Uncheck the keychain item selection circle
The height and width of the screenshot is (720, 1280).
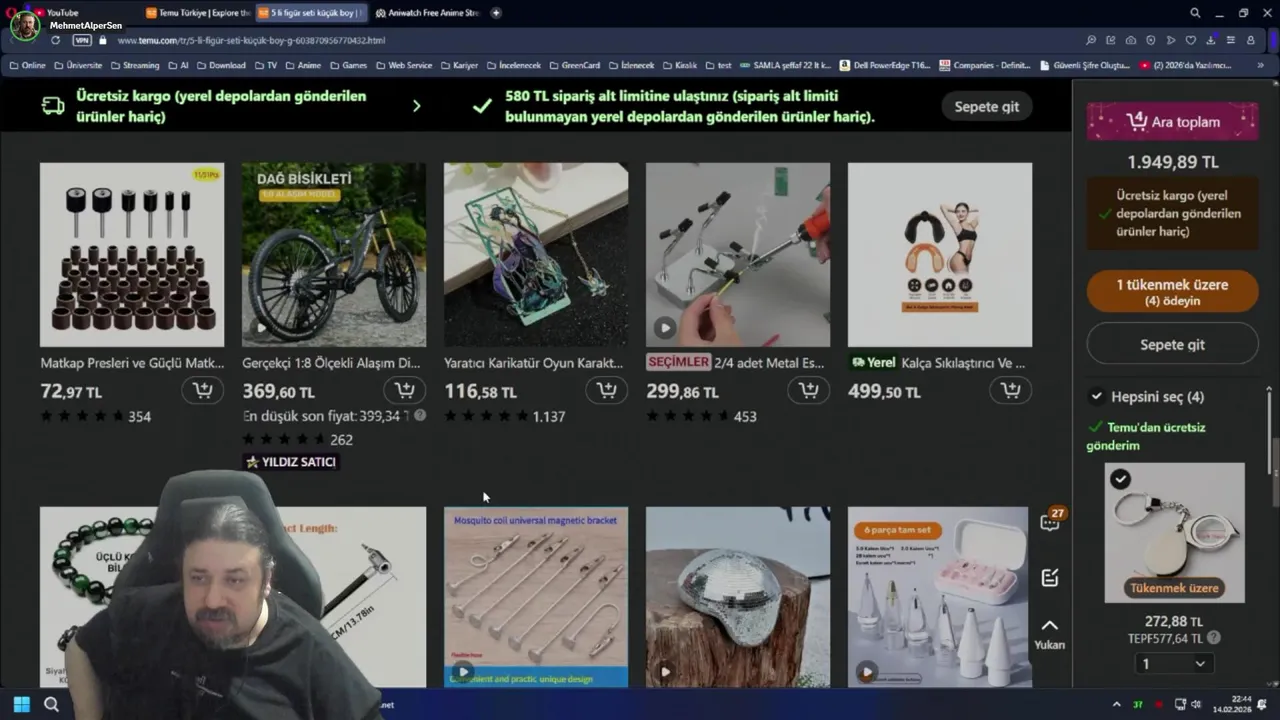click(x=1120, y=479)
